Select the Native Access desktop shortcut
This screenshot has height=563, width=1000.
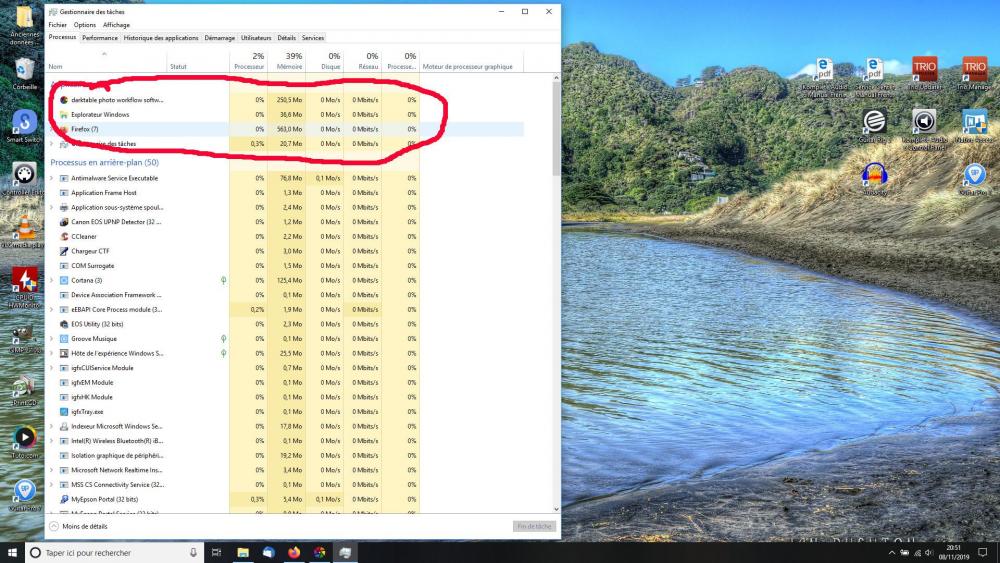pyautogui.click(x=974, y=126)
